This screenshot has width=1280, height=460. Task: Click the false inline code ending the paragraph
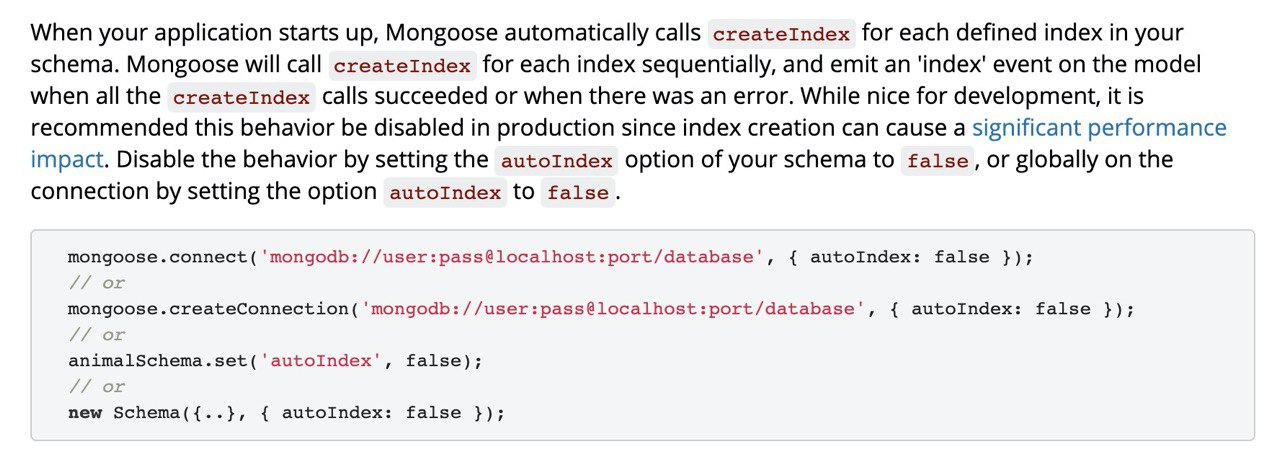tap(578, 193)
